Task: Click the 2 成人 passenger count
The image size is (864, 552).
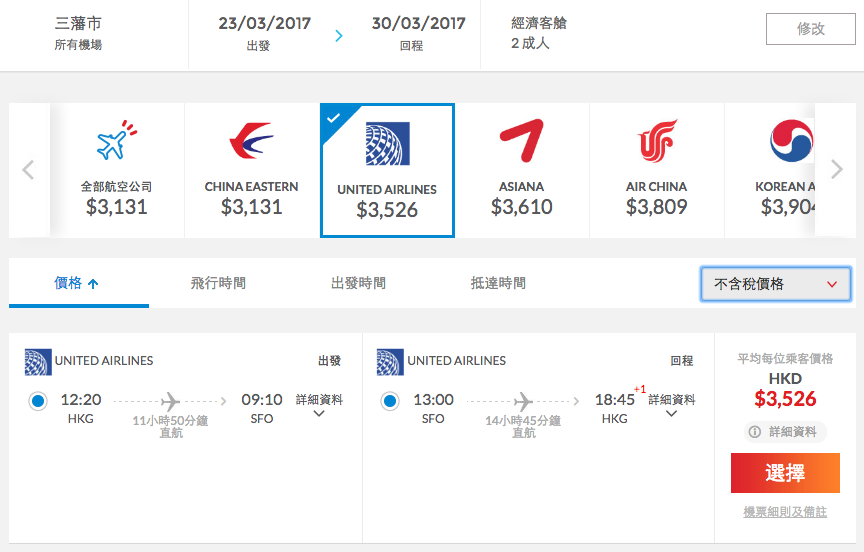Action: (x=530, y=43)
